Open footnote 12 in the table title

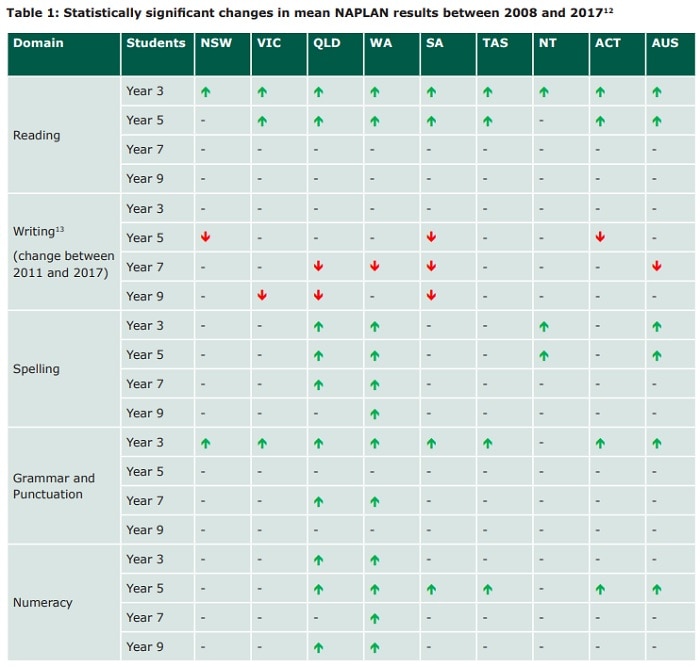pyautogui.click(x=608, y=8)
